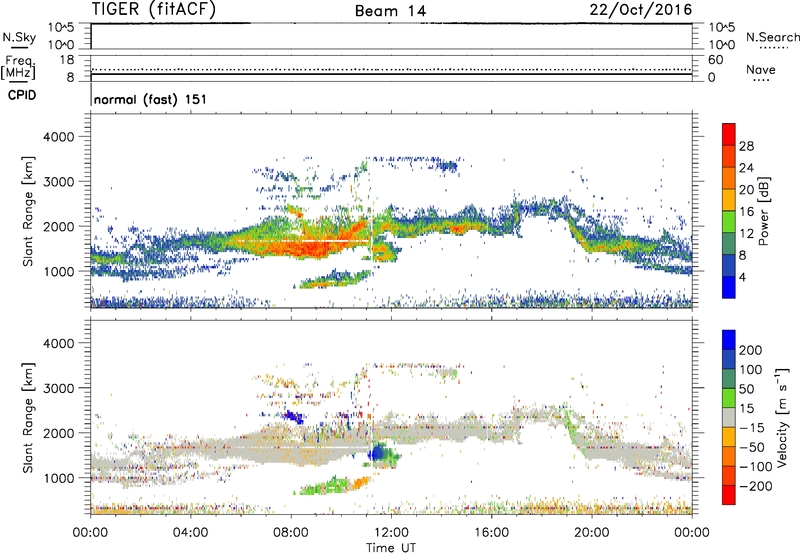Viewport: 800px width, 554px height.
Task: Click the 28 dB colorbar tick label
Action: click(746, 146)
